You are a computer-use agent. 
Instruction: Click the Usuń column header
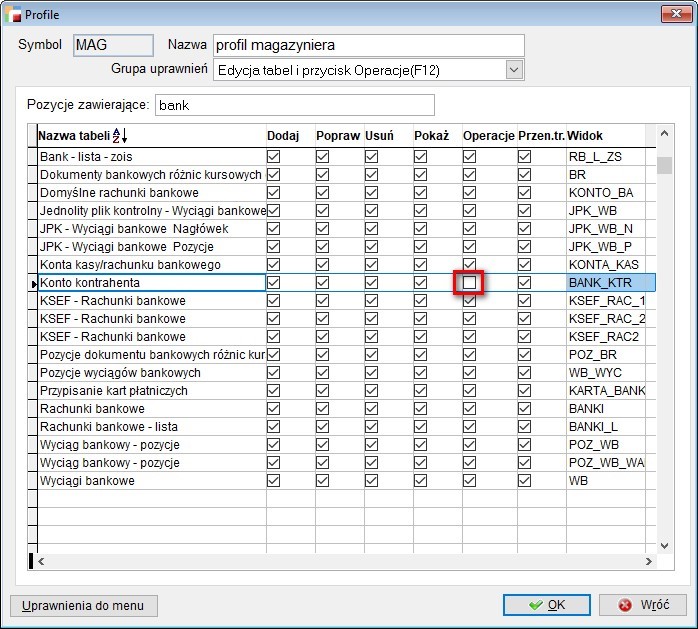pos(388,136)
